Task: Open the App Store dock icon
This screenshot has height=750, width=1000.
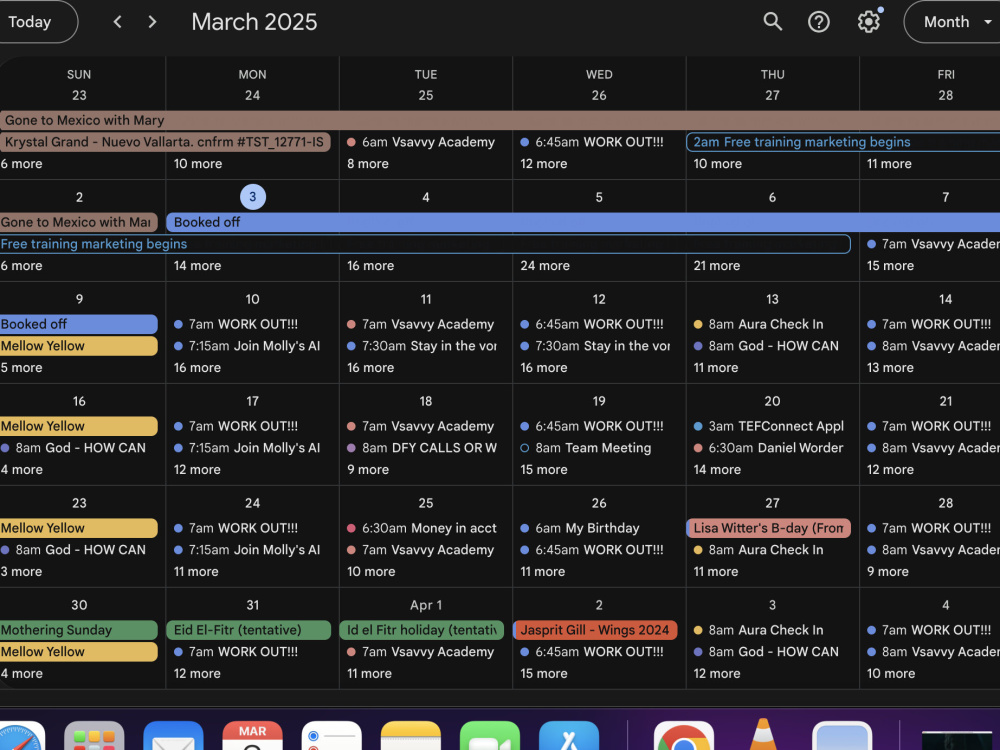Action: coord(569,737)
